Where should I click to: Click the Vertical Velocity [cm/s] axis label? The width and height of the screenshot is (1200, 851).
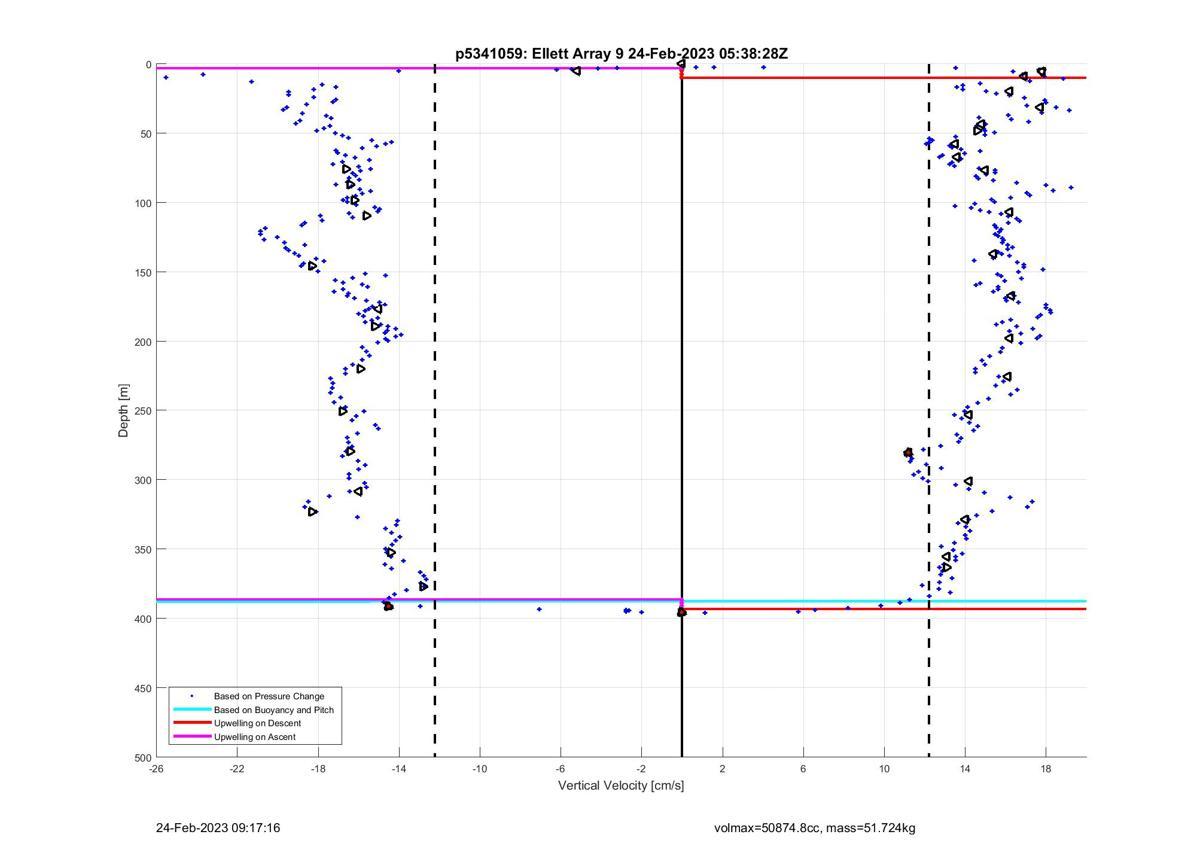621,786
